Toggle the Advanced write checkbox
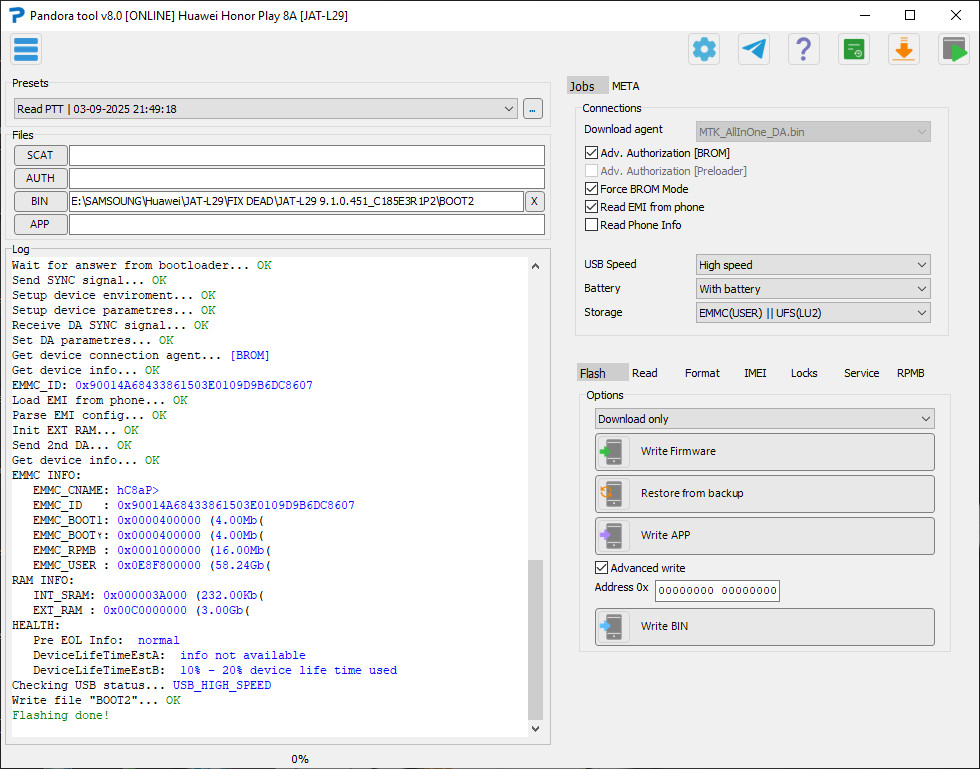This screenshot has height=769, width=980. [x=601, y=568]
